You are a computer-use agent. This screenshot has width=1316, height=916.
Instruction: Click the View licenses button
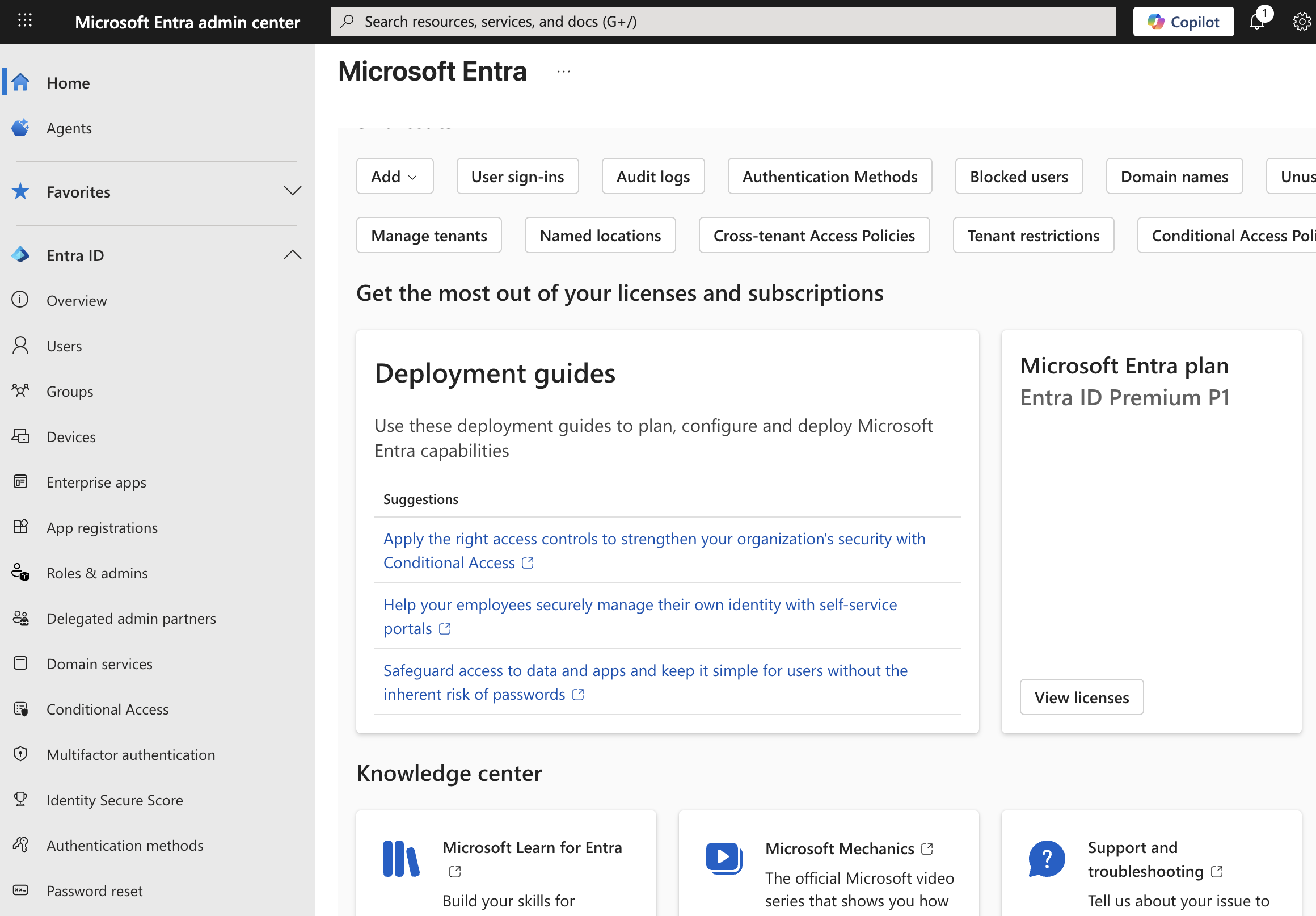(1081, 697)
